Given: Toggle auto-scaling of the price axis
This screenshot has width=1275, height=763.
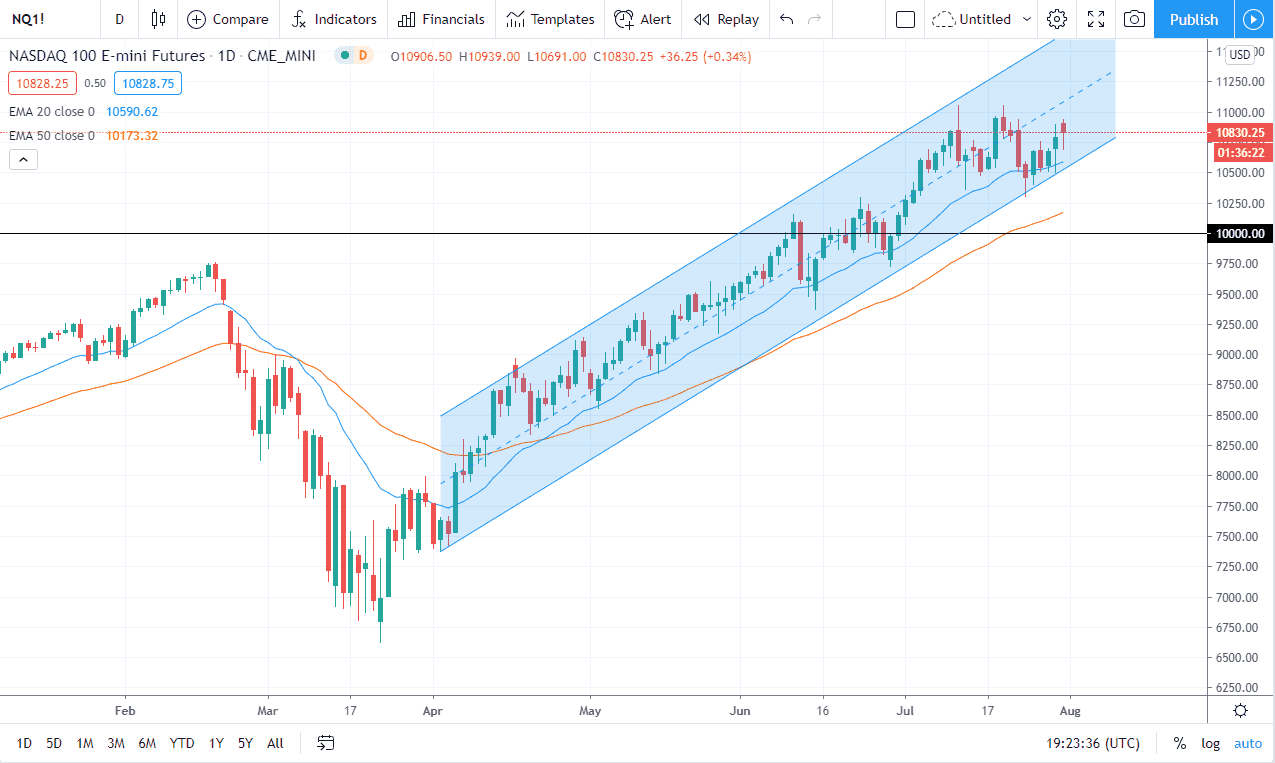Looking at the screenshot, I should coord(1247,743).
